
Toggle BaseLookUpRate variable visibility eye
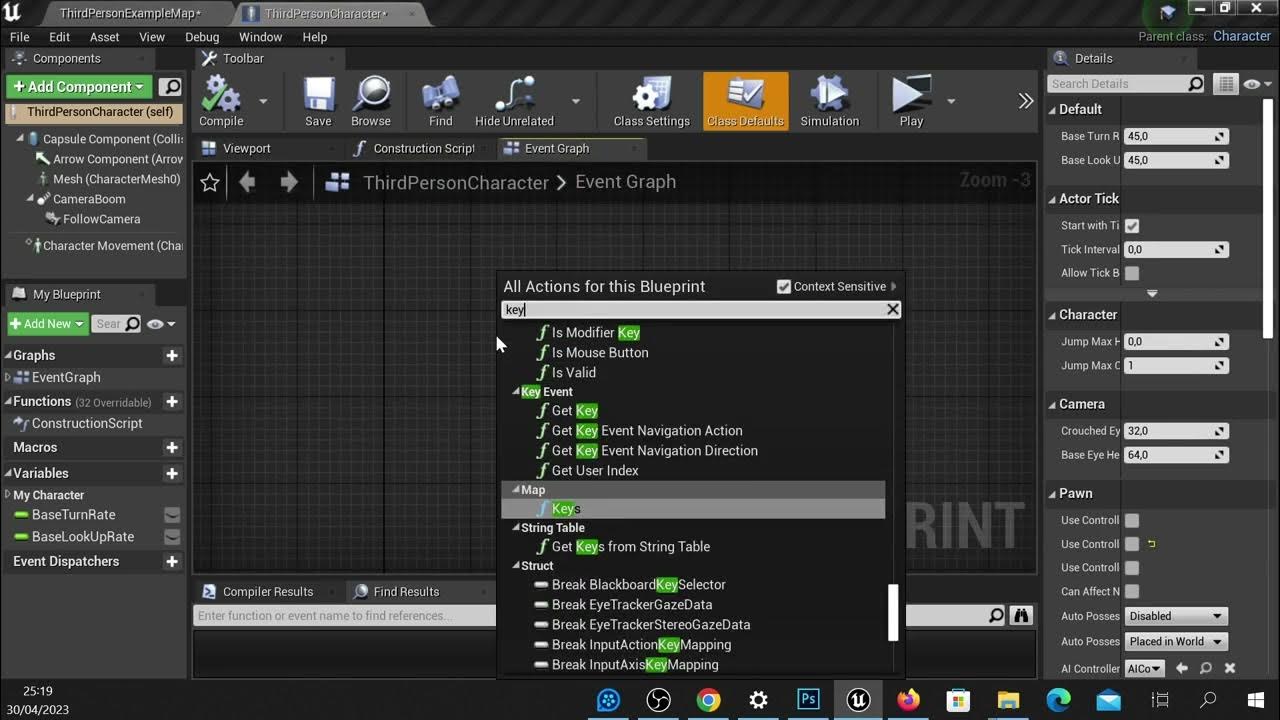[x=172, y=537]
